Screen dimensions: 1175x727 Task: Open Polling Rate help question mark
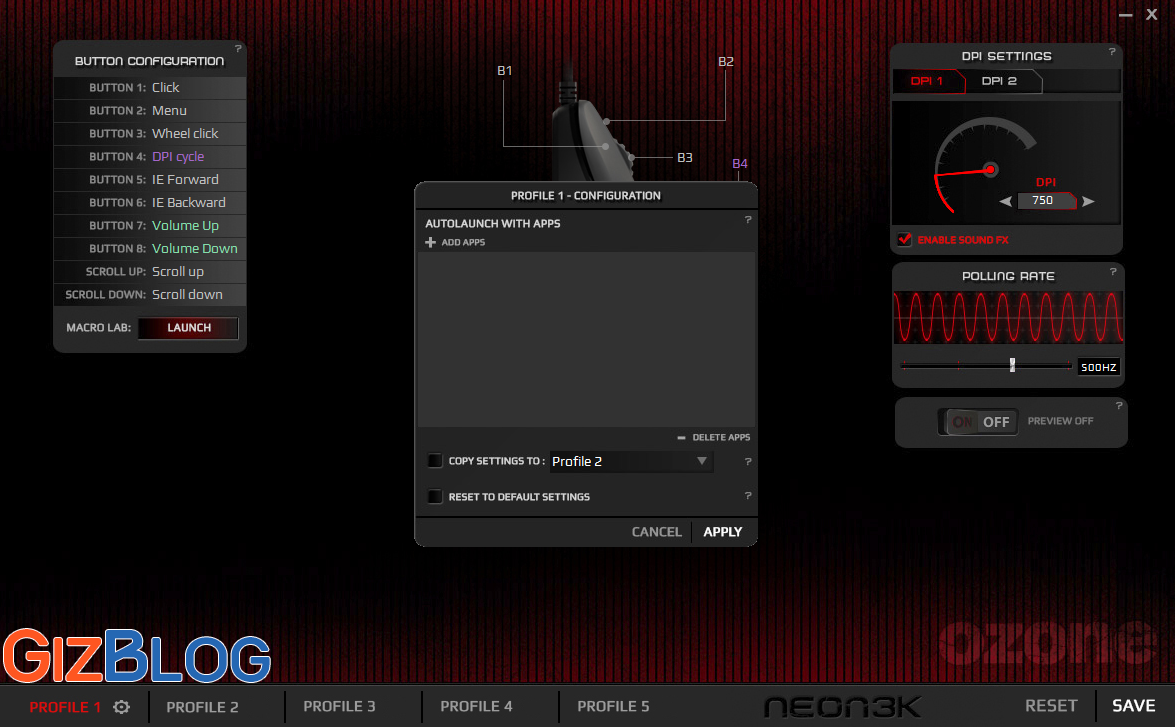(x=1113, y=271)
